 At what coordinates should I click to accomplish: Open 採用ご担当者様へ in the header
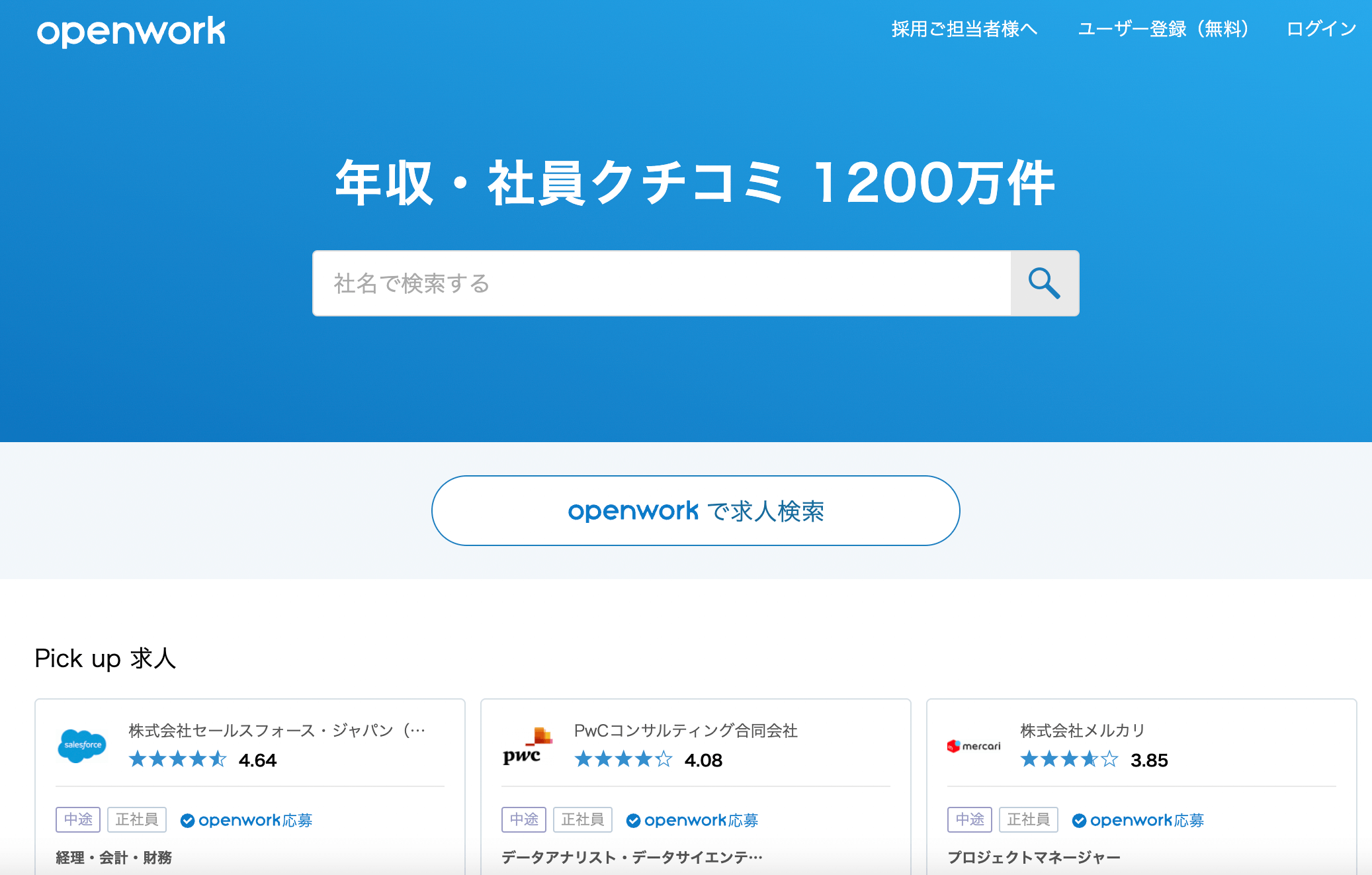[x=964, y=29]
